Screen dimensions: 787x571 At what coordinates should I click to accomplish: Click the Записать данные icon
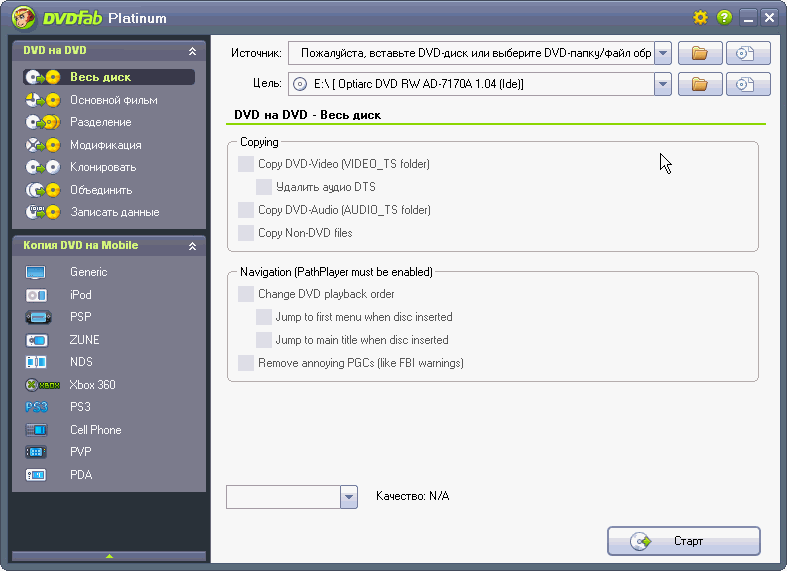(x=43, y=212)
